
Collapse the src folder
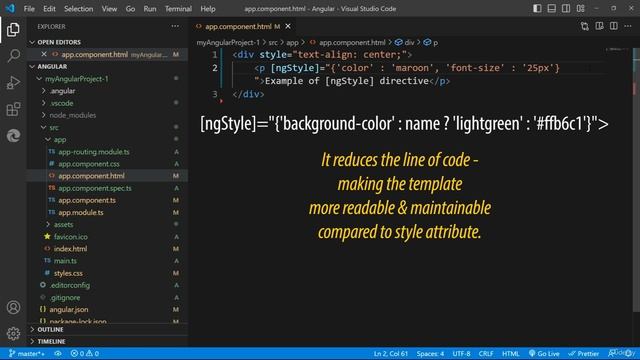coord(54,127)
